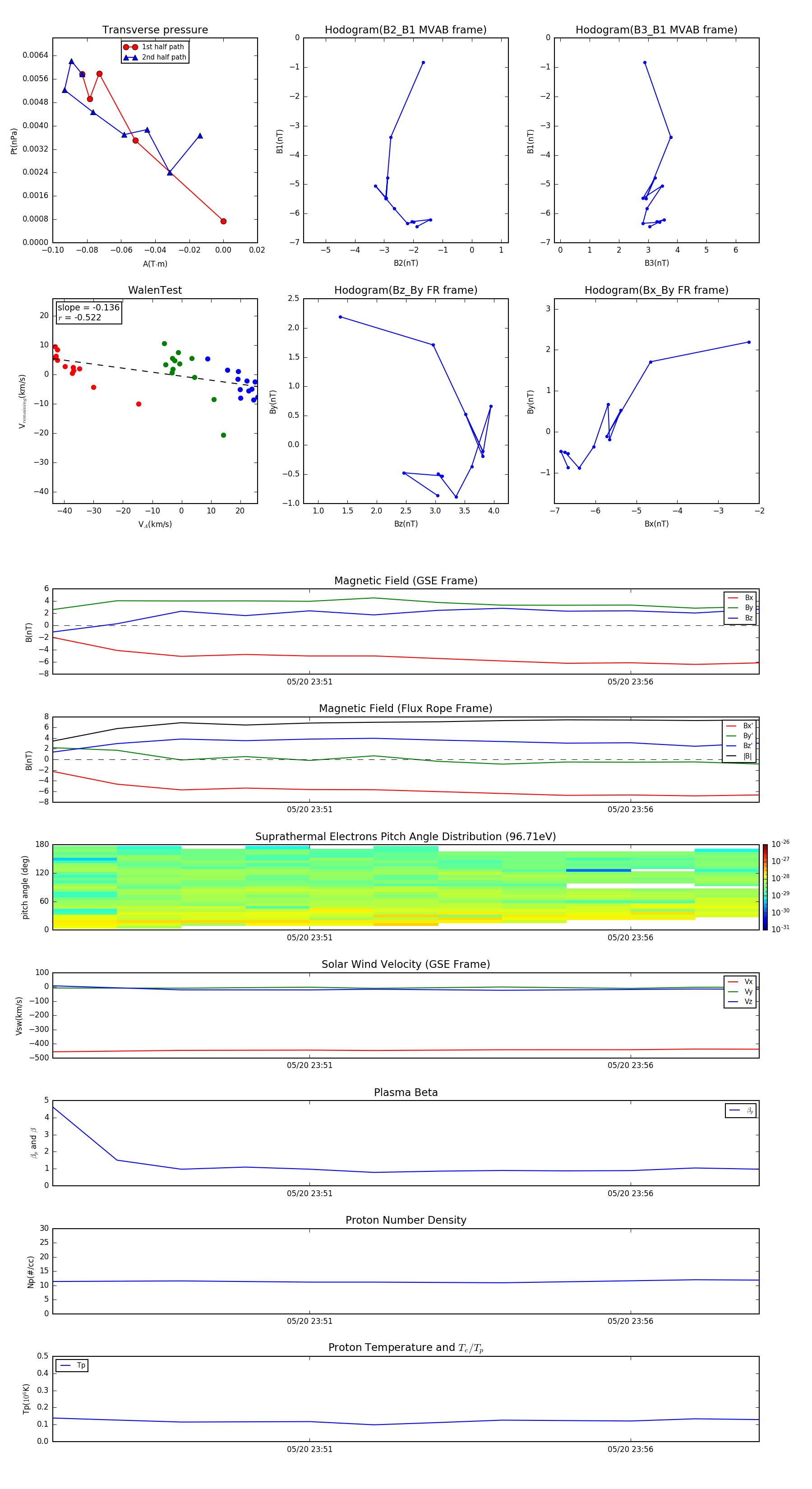The height and width of the screenshot is (1489, 812).
Task: Click the 'Bx(nT)' x-axis label
Action: pyautogui.click(x=656, y=524)
